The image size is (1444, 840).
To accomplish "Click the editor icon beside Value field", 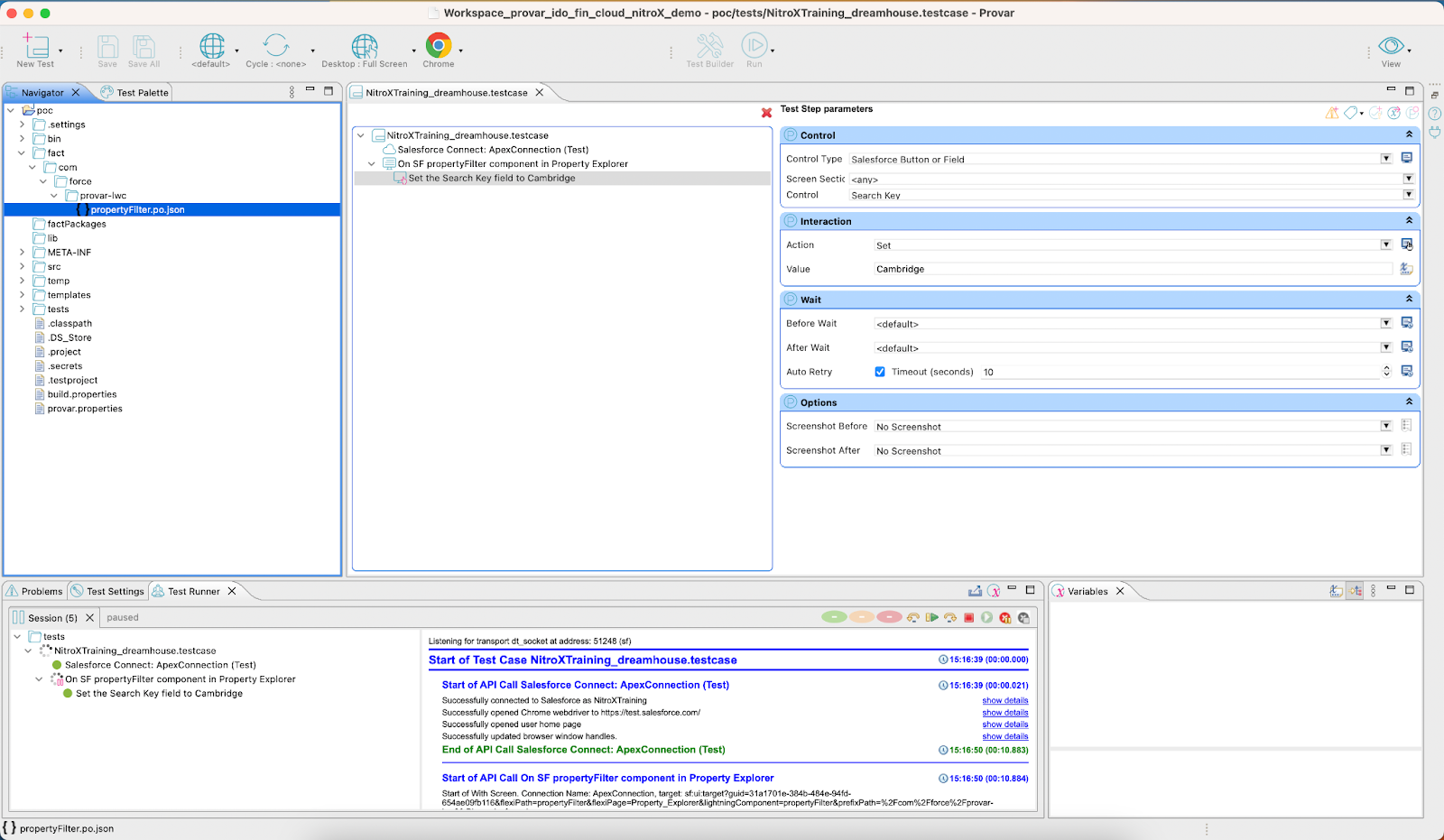I will (x=1406, y=269).
